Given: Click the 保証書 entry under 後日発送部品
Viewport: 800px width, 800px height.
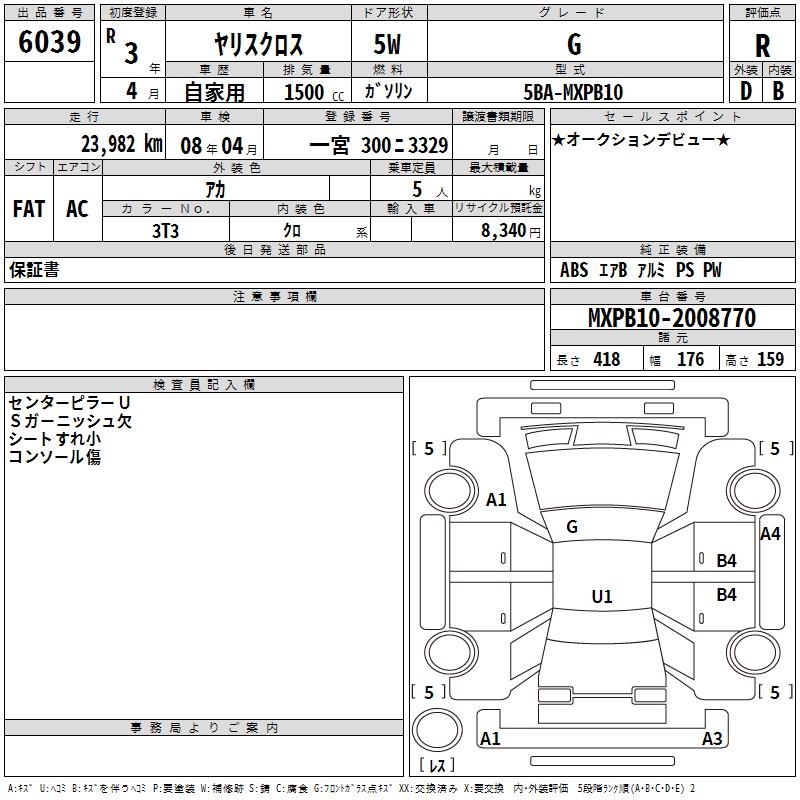Looking at the screenshot, I should 34,269.
